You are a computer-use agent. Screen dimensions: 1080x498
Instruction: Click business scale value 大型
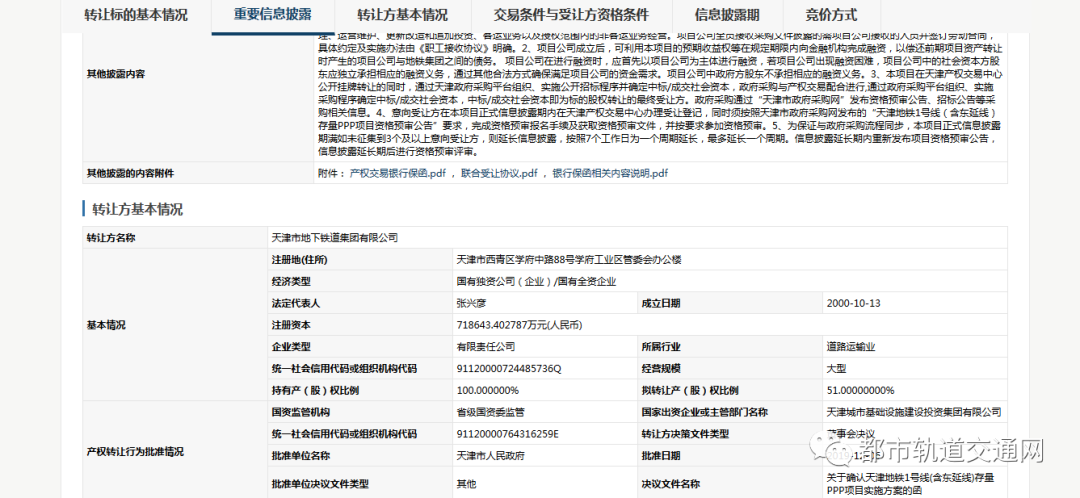coord(836,369)
